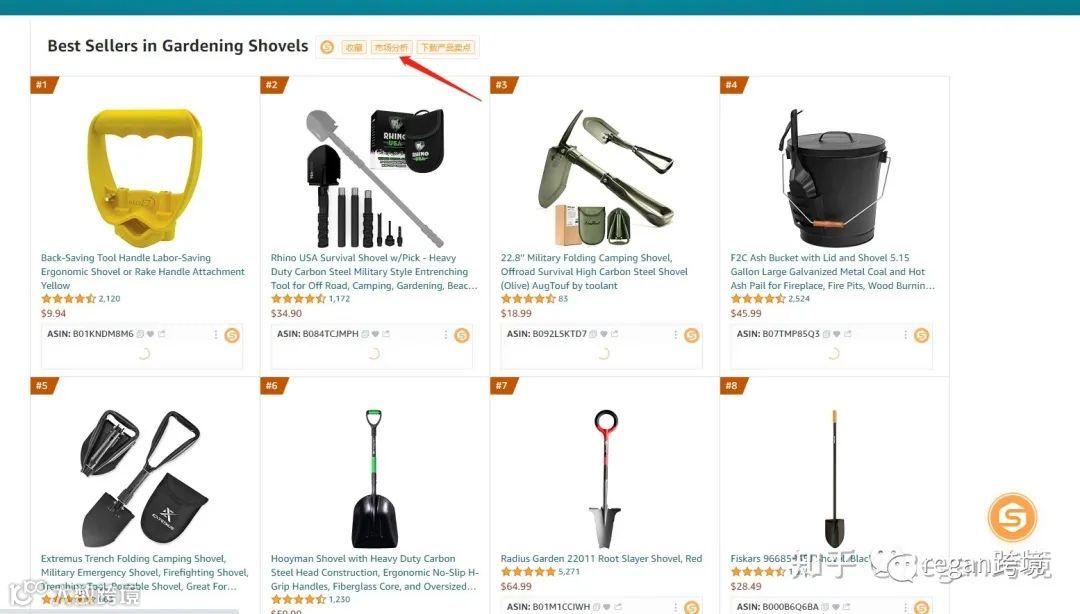Click orange S icon in ASIN B07TMP85Q3 row
1080x614 pixels.
[x=922, y=336]
